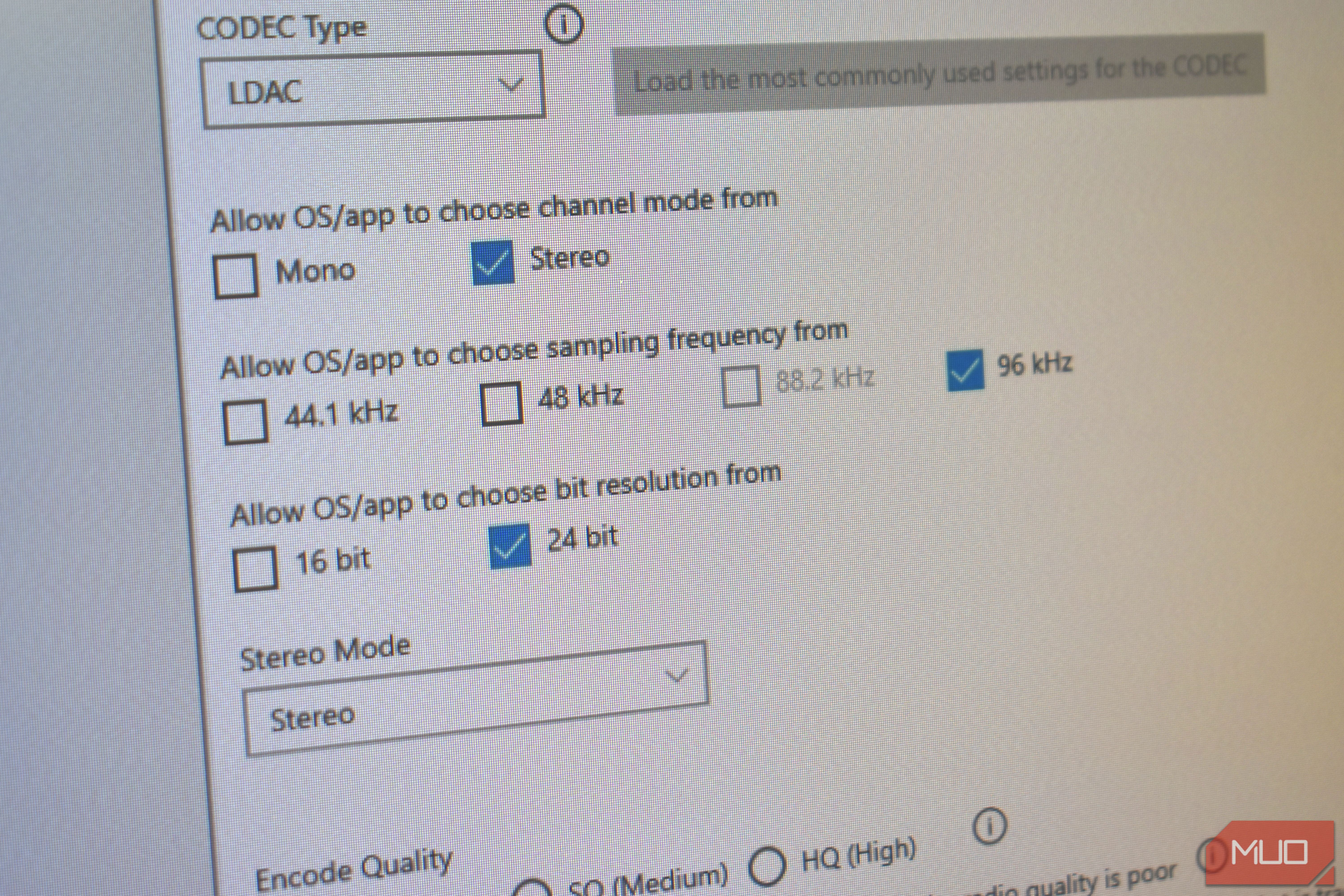Uncheck the 96 kHz sampling frequency checkbox
Screen dimensions: 1344x896
coord(965,370)
